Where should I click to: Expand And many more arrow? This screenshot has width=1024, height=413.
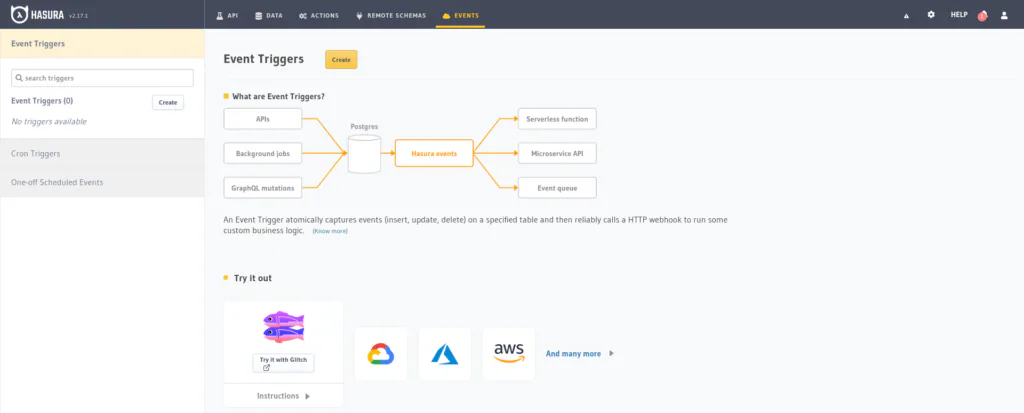click(x=611, y=354)
